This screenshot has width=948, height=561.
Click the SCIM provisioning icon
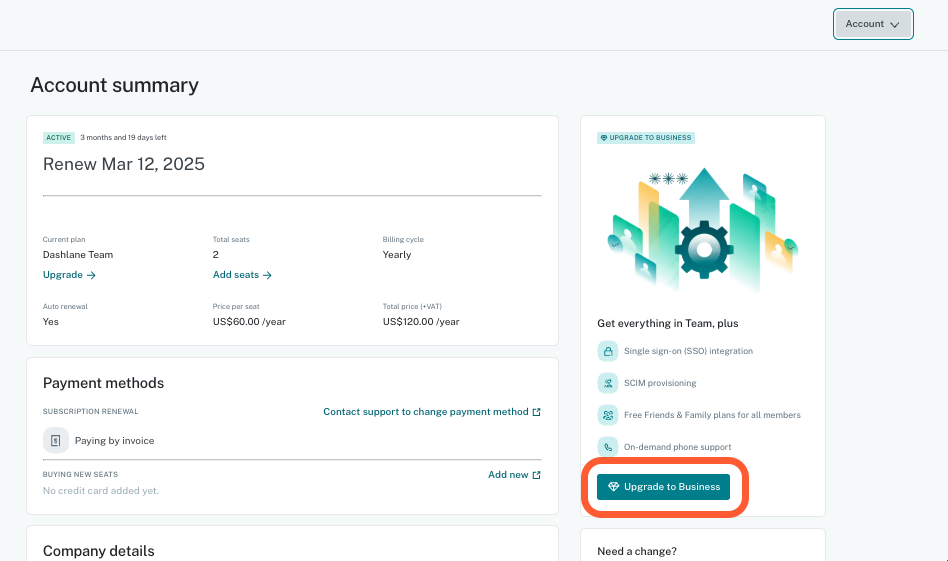pos(608,383)
